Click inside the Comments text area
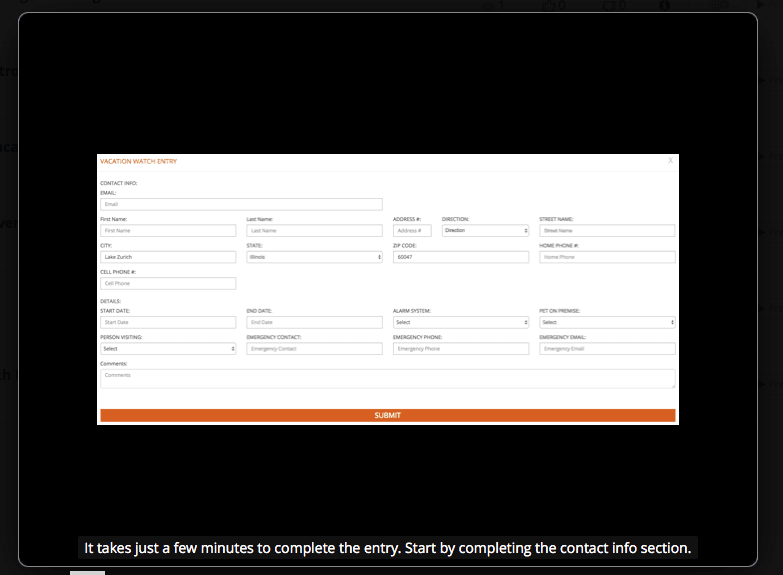 [x=387, y=378]
